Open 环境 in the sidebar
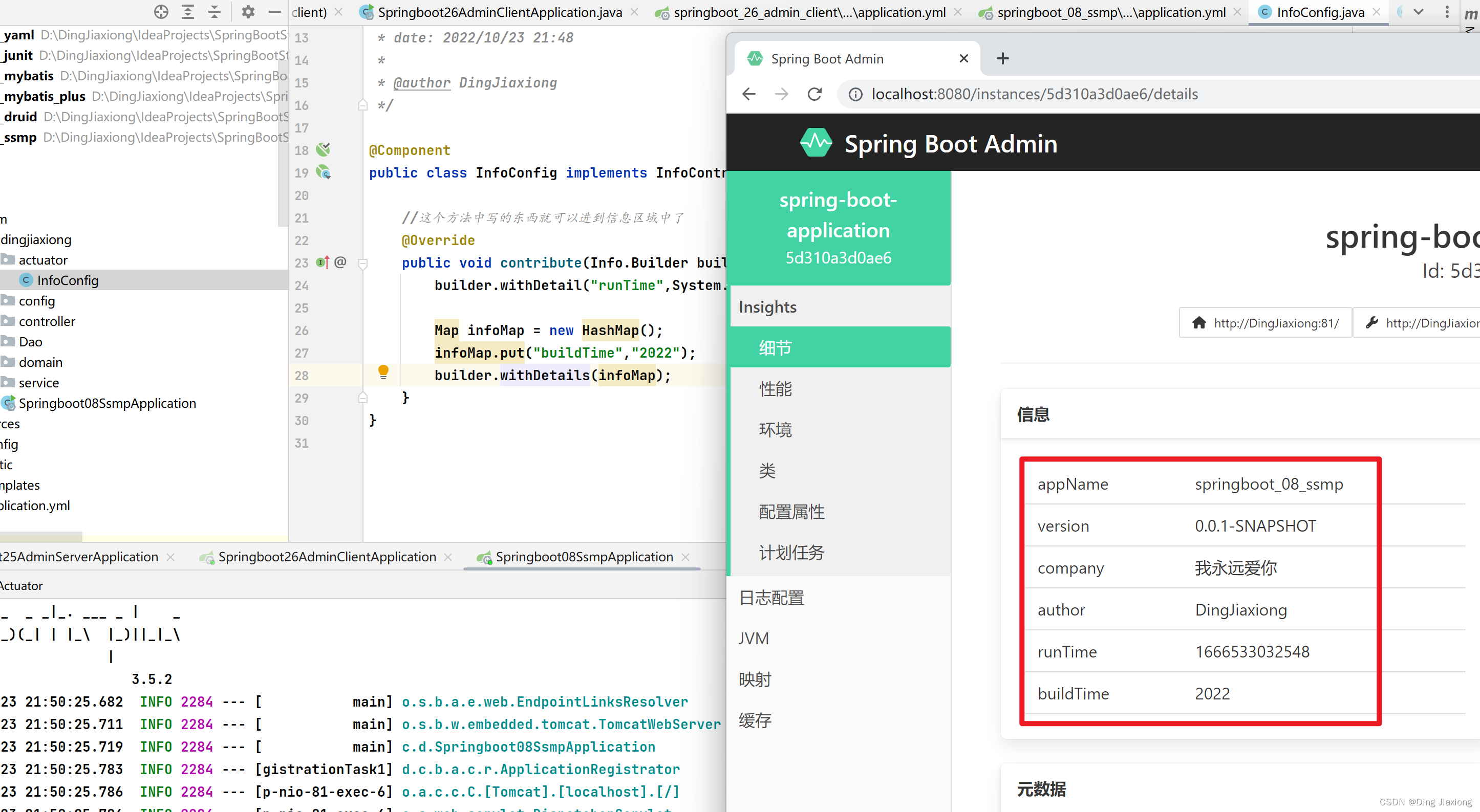The image size is (1480, 812). pos(840,430)
